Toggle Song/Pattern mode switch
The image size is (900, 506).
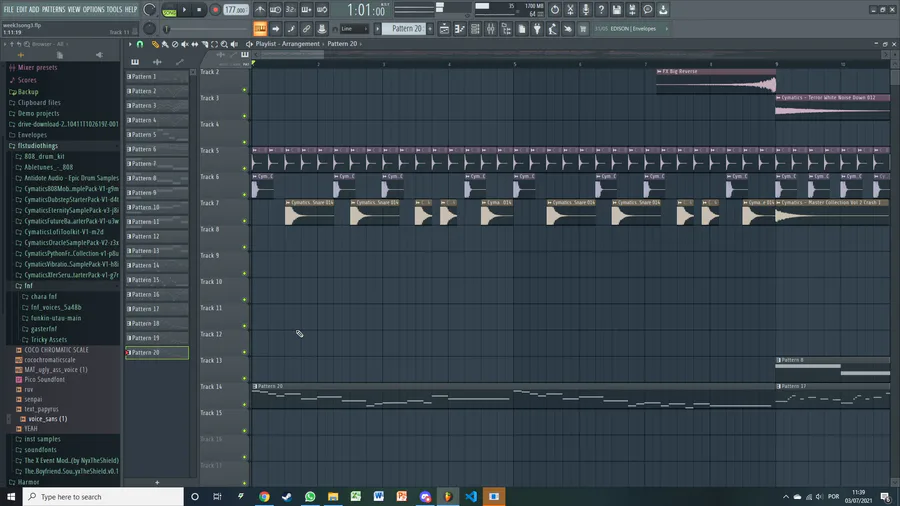pos(169,10)
